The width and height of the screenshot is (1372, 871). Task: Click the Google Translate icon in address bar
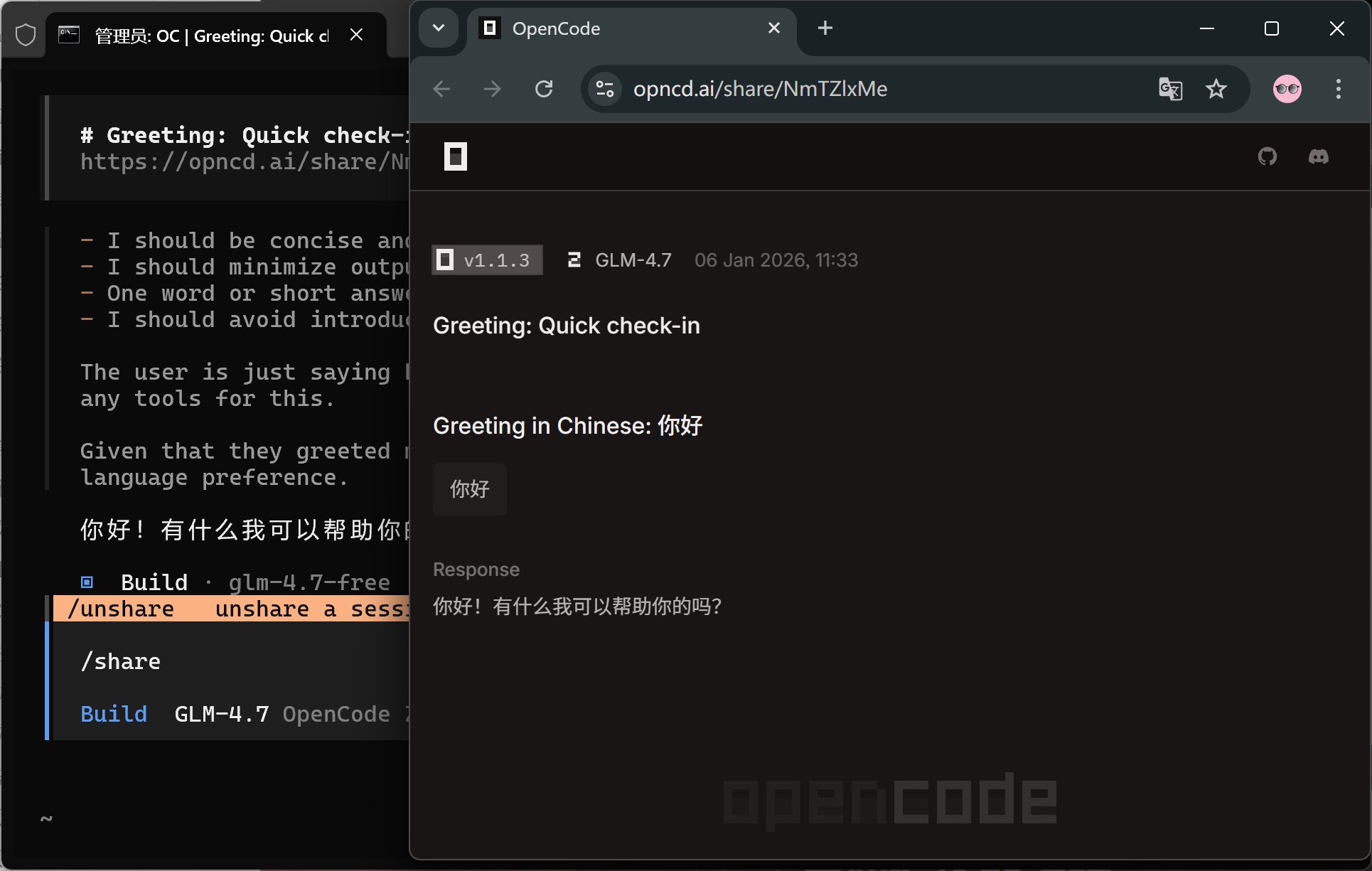(1170, 89)
